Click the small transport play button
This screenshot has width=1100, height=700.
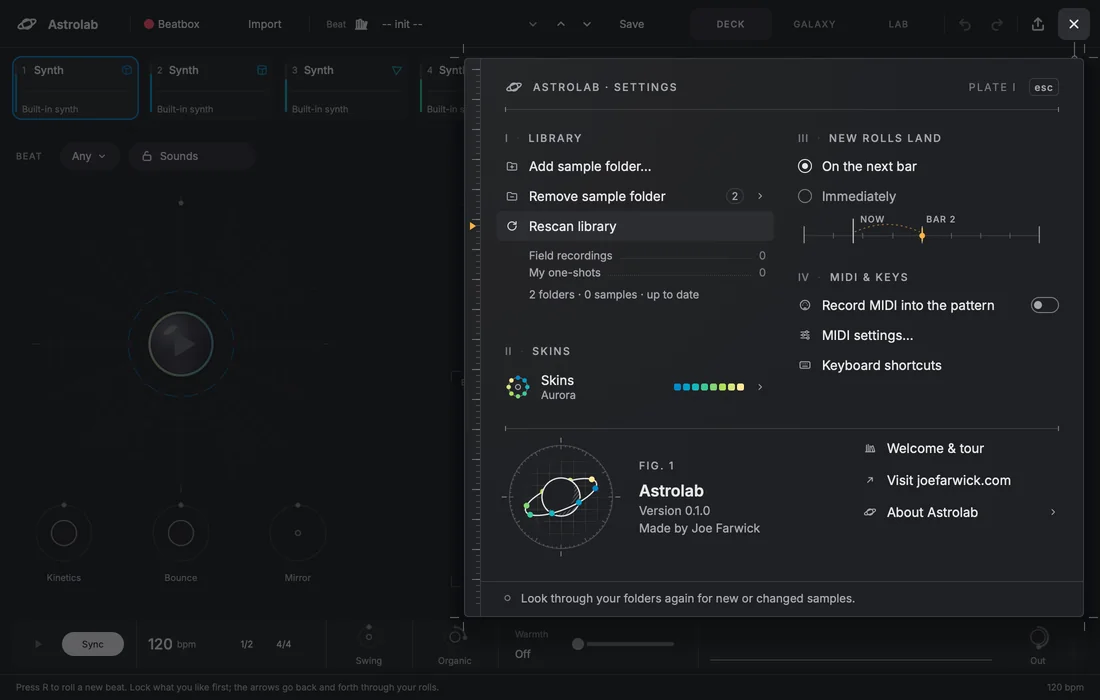pyautogui.click(x=38, y=644)
